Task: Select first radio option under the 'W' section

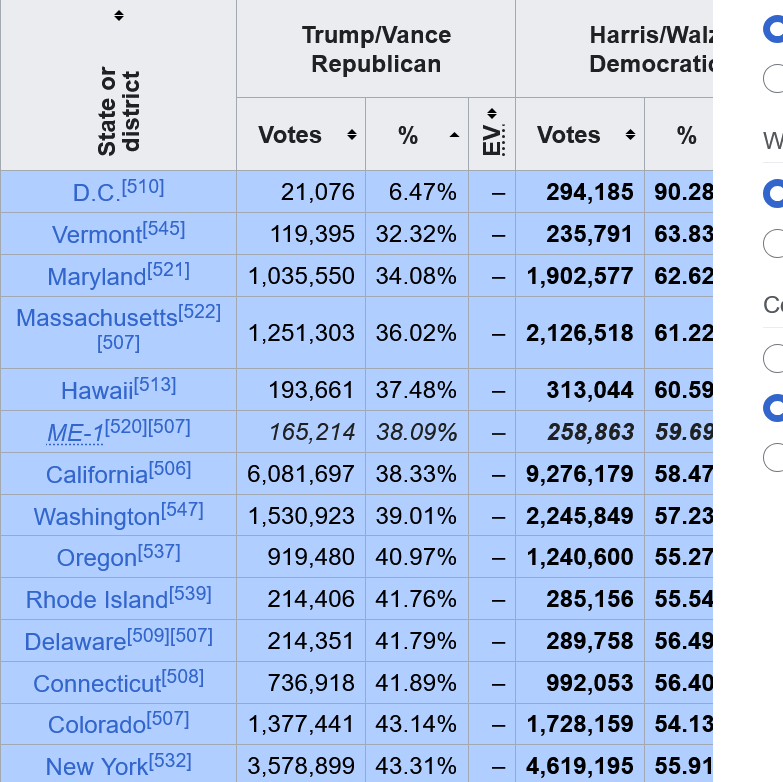Action: [774, 193]
